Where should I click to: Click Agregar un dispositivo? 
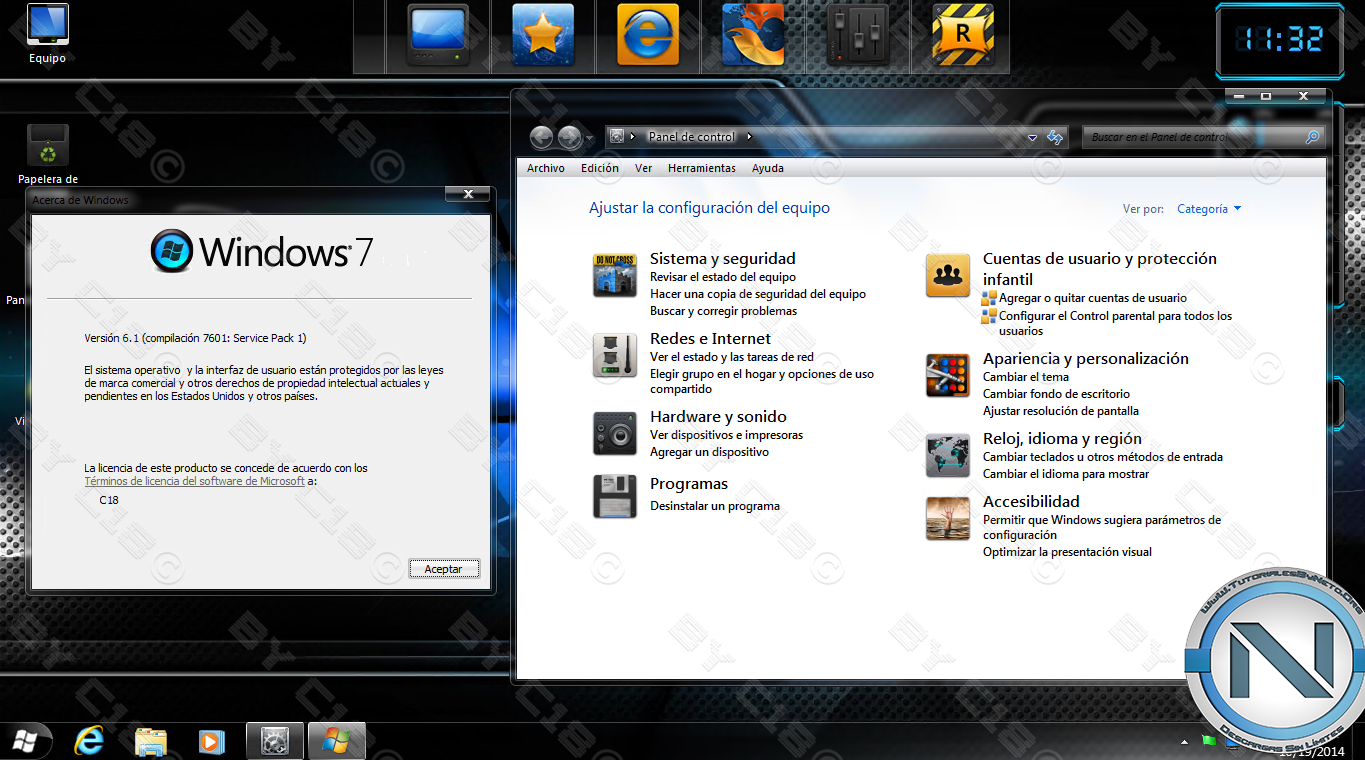coord(709,452)
